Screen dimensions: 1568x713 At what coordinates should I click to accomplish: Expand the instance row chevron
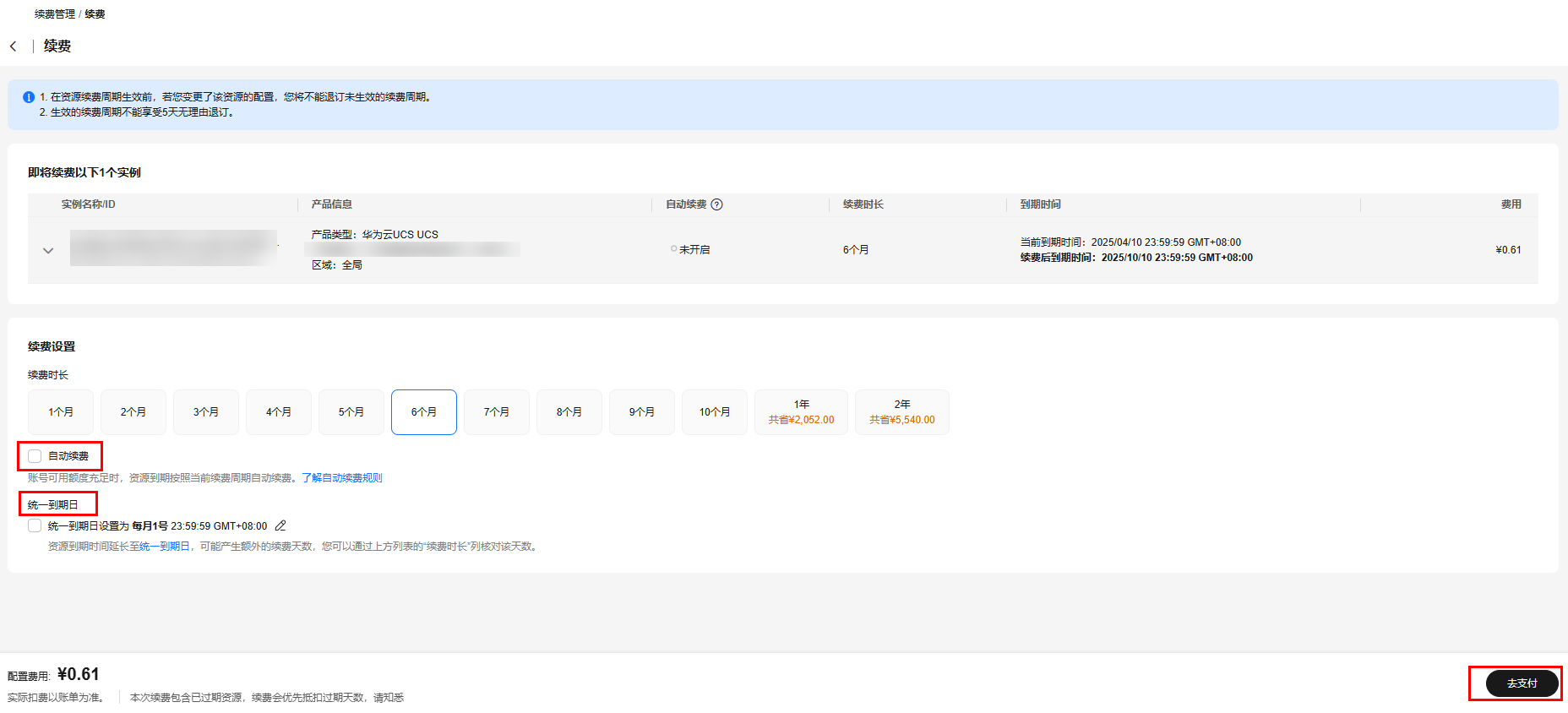(48, 250)
